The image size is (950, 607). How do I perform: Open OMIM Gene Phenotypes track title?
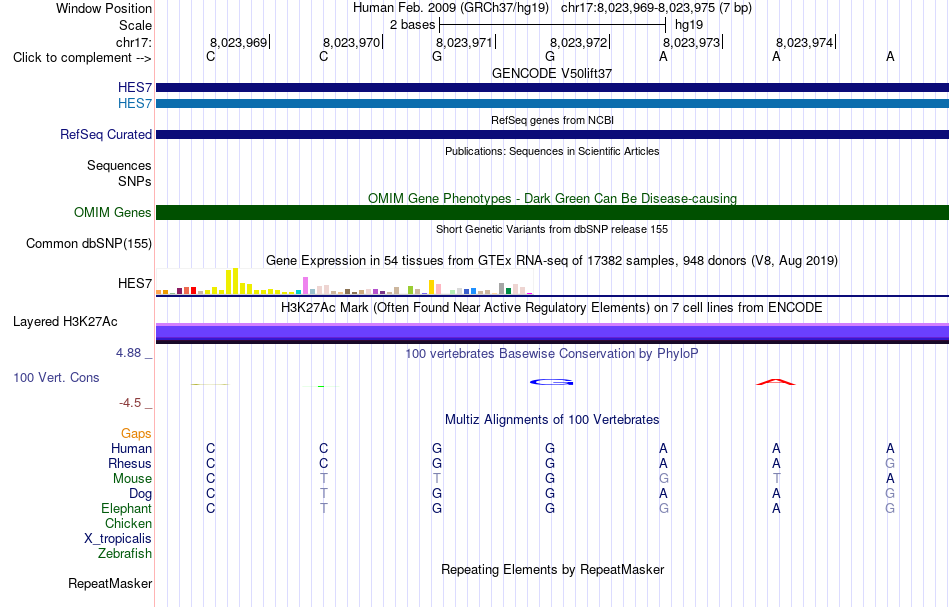click(x=552, y=198)
